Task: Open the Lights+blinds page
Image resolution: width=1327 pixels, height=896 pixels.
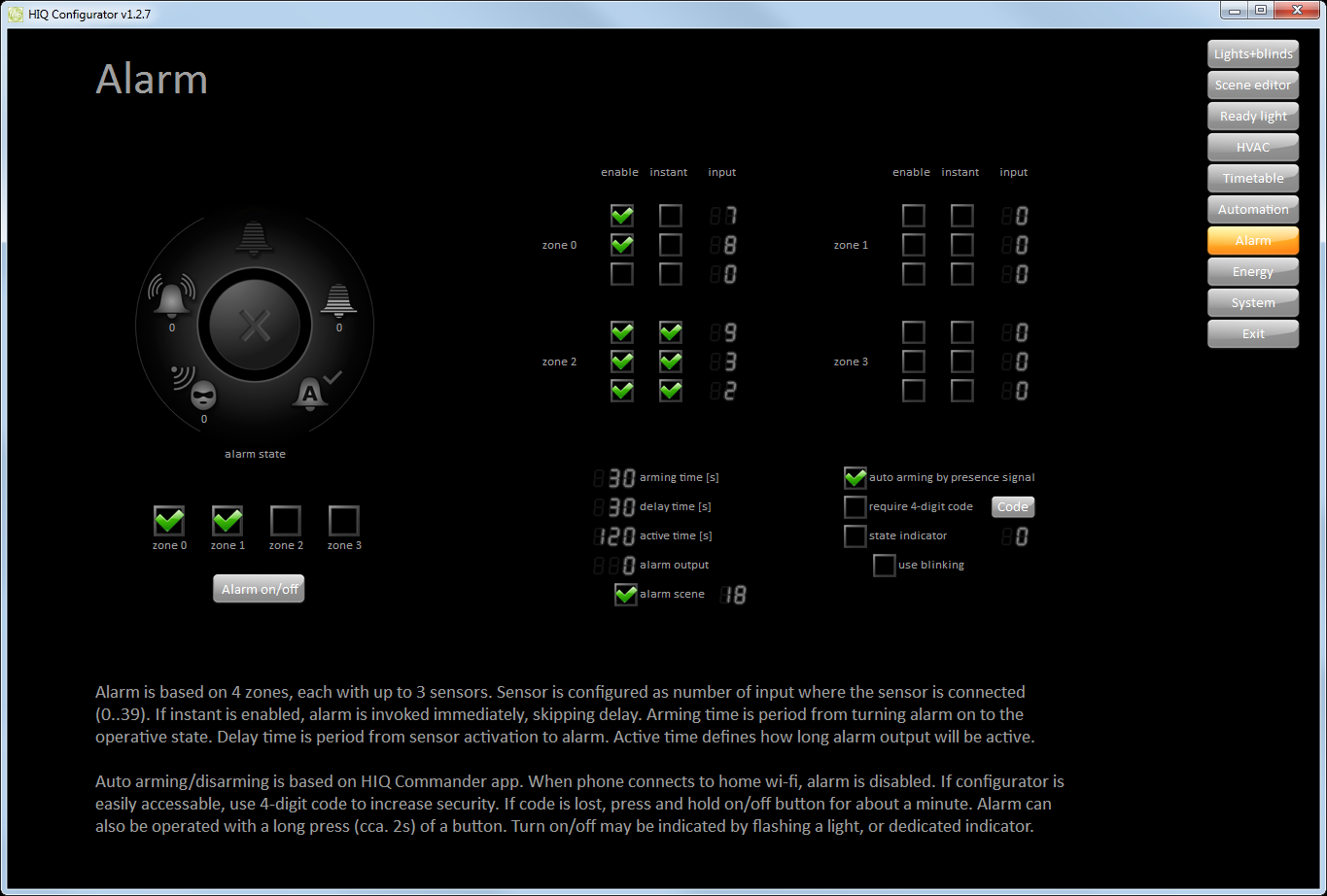Action: [1253, 53]
